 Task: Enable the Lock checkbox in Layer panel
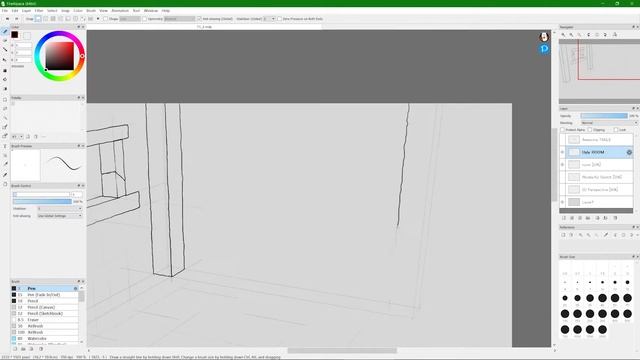click(x=616, y=130)
